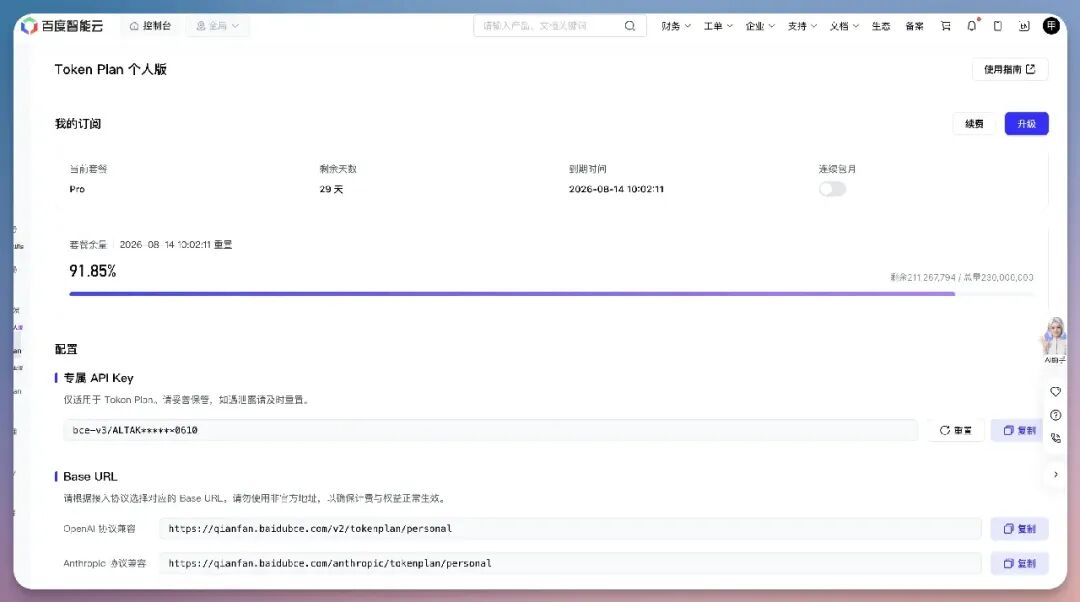Copy the OpenAI compatible Base URL
This screenshot has width=1080, height=602.
[1019, 529]
